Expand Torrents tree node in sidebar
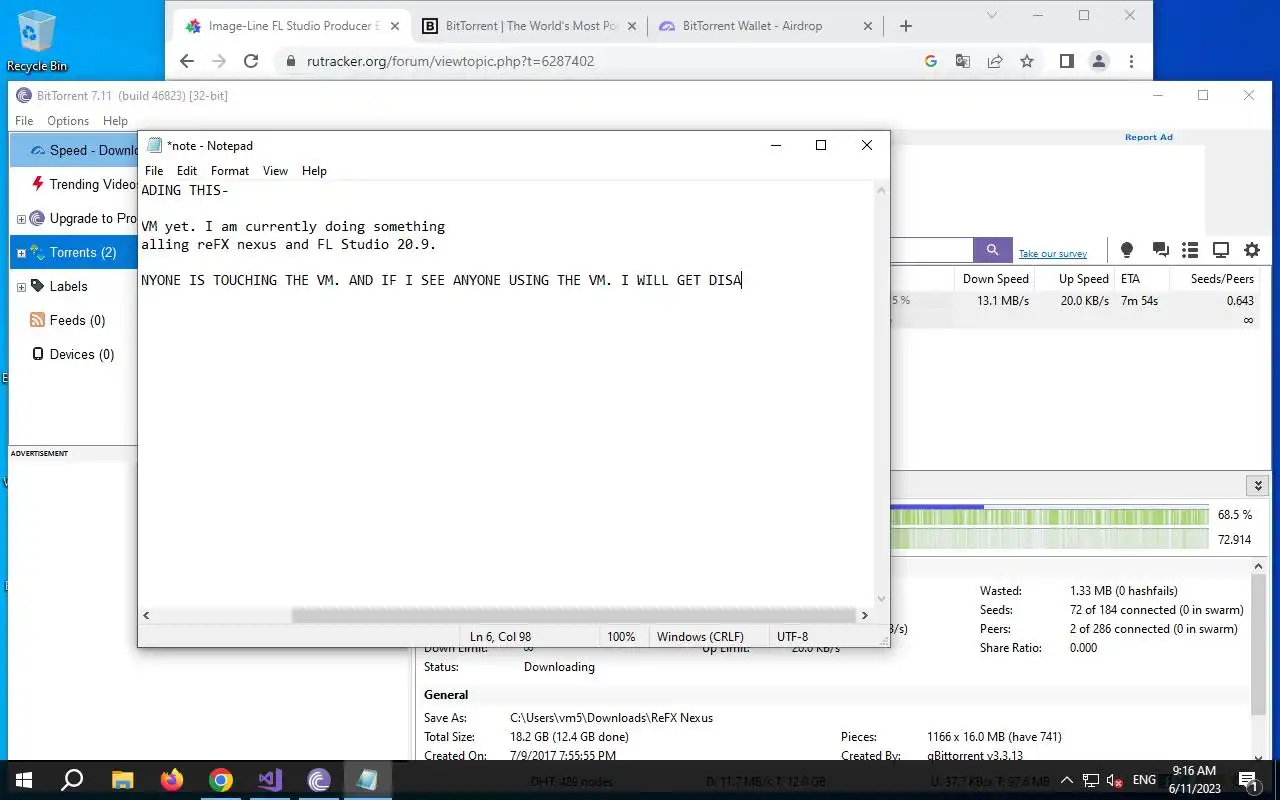The width and height of the screenshot is (1280, 800). coord(21,253)
